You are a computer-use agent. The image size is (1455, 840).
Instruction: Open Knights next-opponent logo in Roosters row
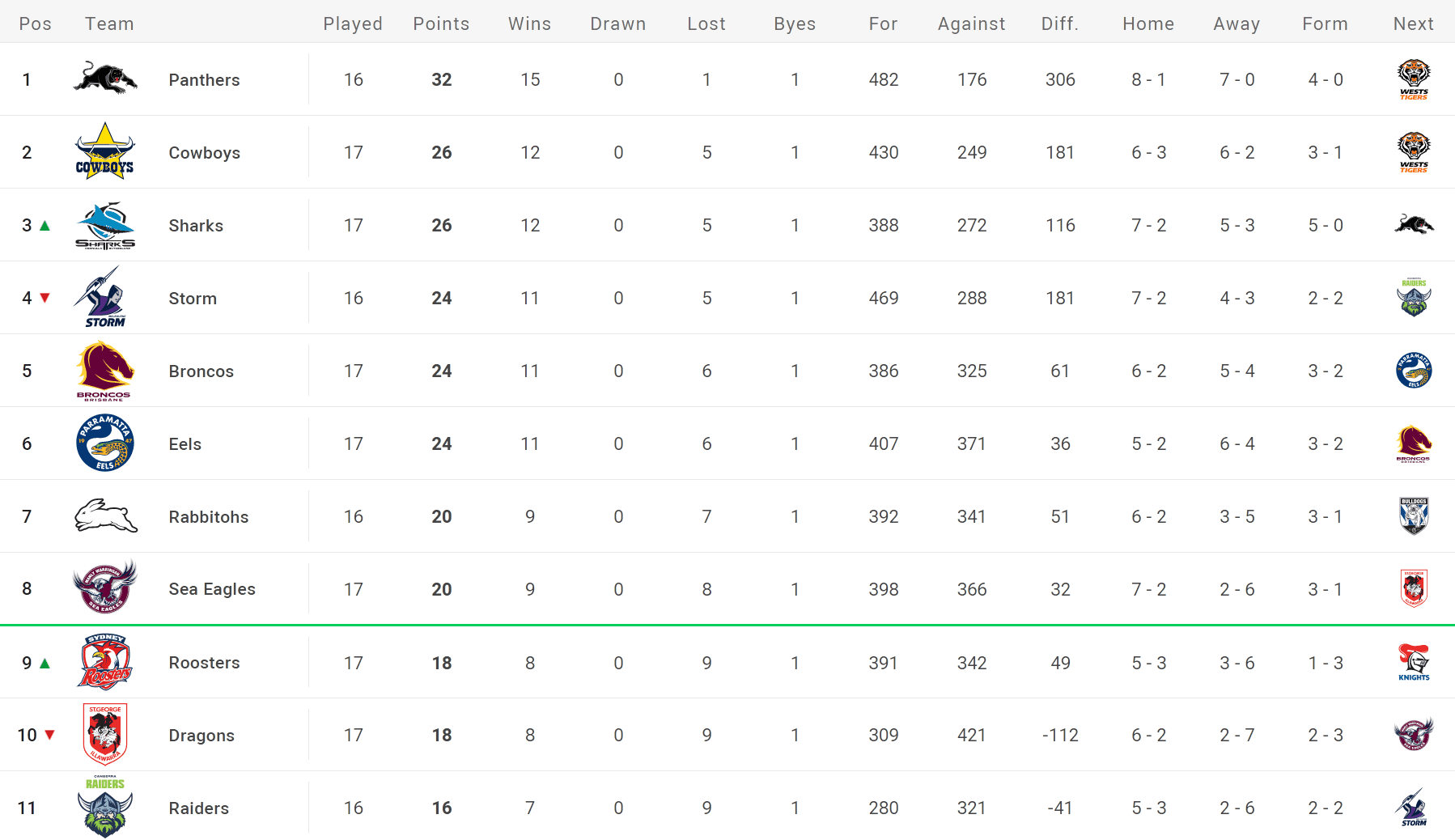pos(1414,662)
